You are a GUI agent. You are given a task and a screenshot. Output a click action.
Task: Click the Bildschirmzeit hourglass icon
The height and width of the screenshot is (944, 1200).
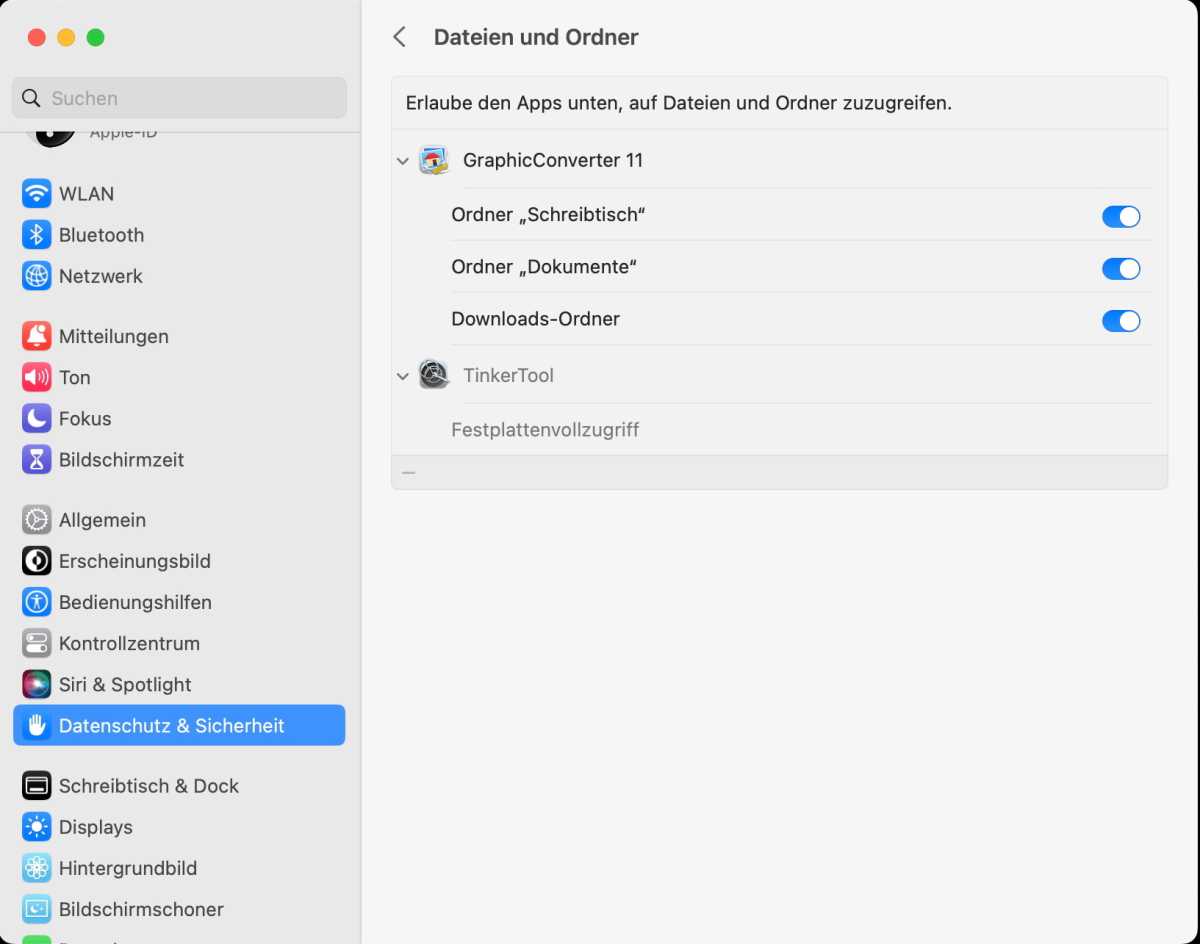(x=37, y=459)
